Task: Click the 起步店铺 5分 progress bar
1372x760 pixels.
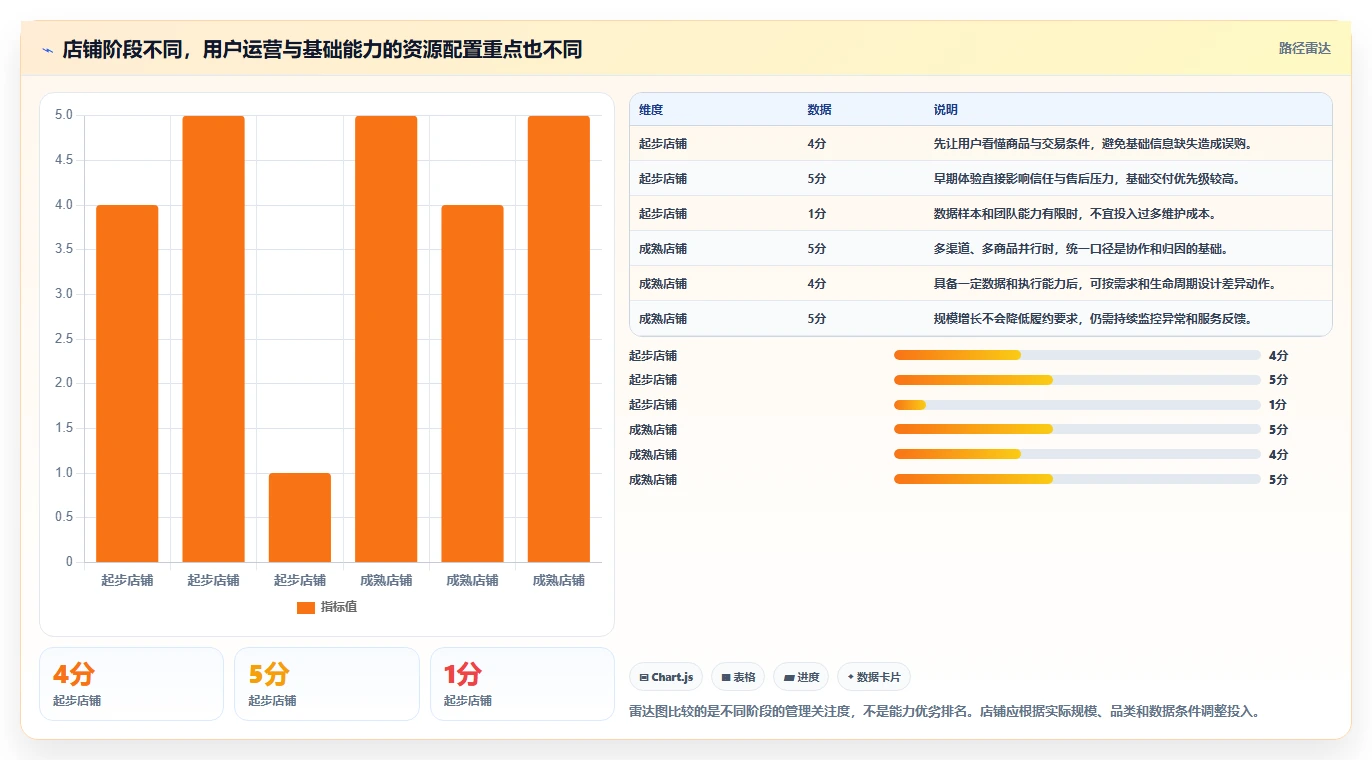Action: [x=1077, y=380]
